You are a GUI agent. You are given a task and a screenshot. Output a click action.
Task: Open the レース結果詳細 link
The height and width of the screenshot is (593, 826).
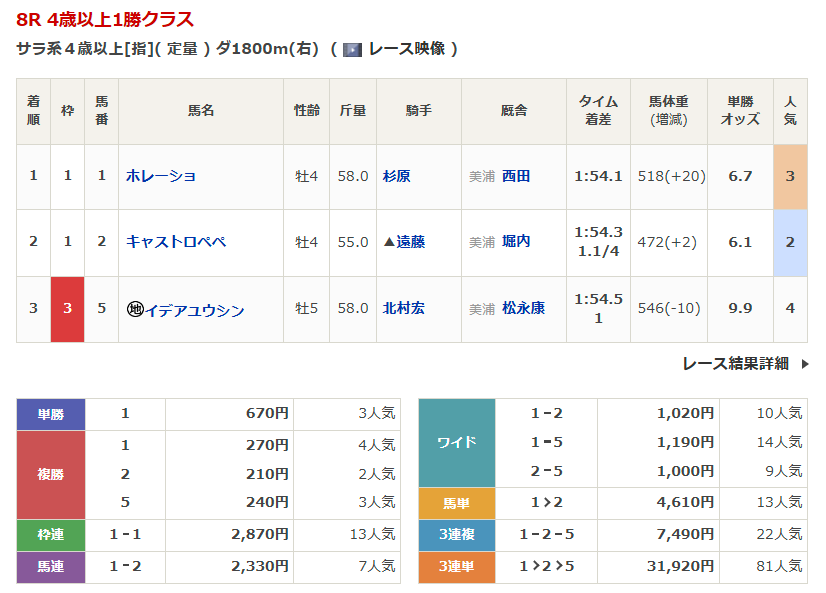point(735,364)
